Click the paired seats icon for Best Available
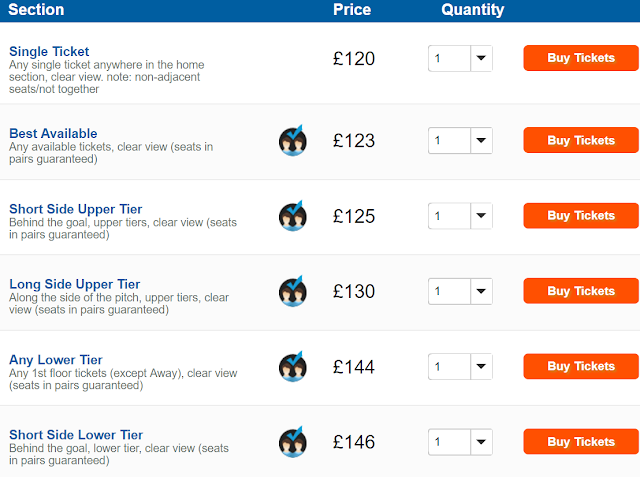The height and width of the screenshot is (477, 640). (x=292, y=141)
